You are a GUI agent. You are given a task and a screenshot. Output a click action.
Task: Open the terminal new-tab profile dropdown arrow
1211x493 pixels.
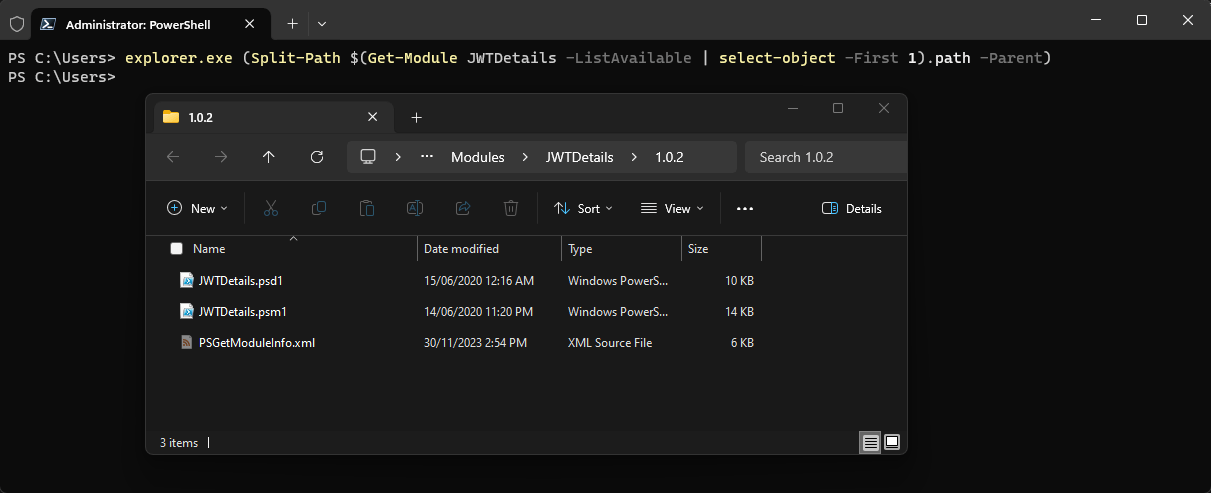(322, 22)
